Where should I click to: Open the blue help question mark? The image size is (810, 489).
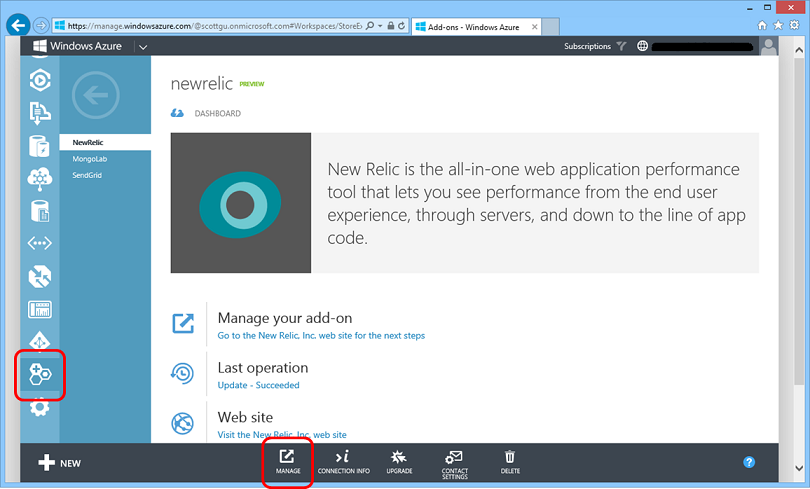(x=749, y=462)
